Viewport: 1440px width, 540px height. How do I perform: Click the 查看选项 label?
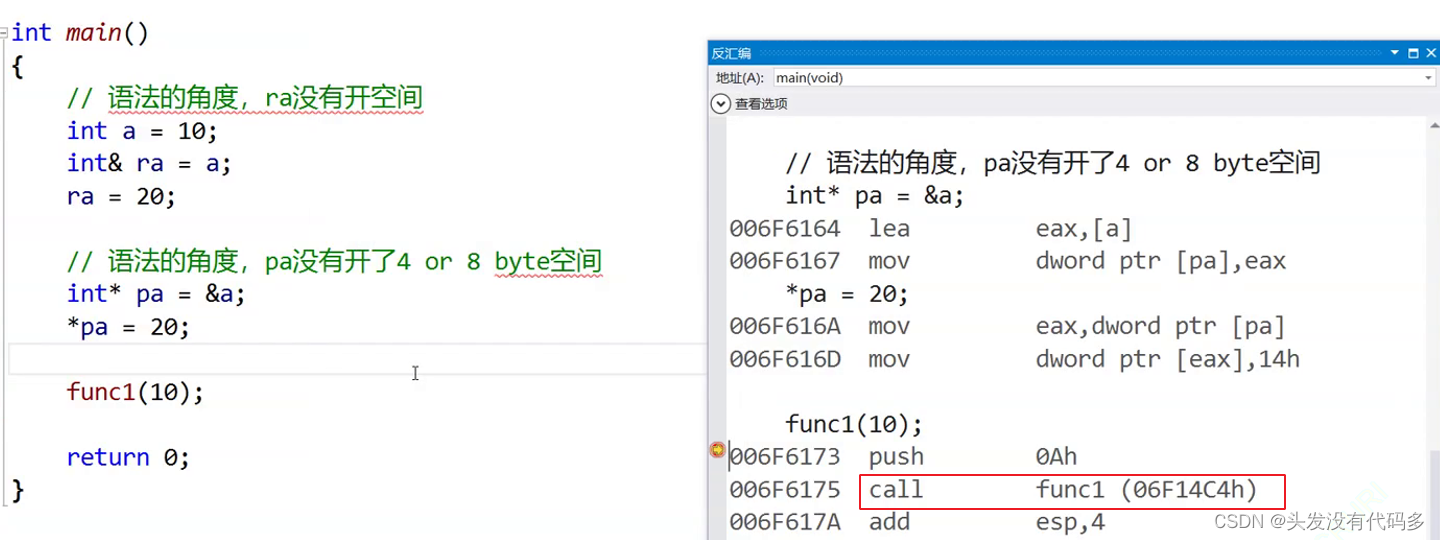point(761,103)
